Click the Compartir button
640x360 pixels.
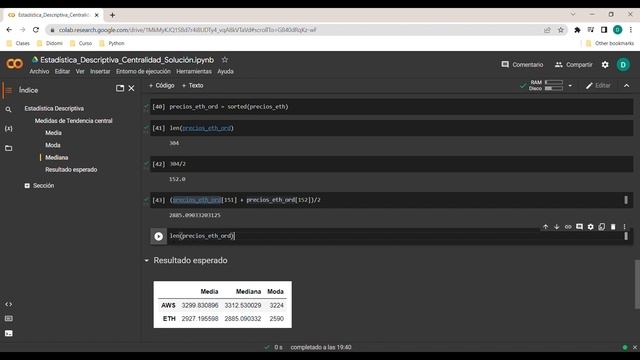tap(573, 64)
